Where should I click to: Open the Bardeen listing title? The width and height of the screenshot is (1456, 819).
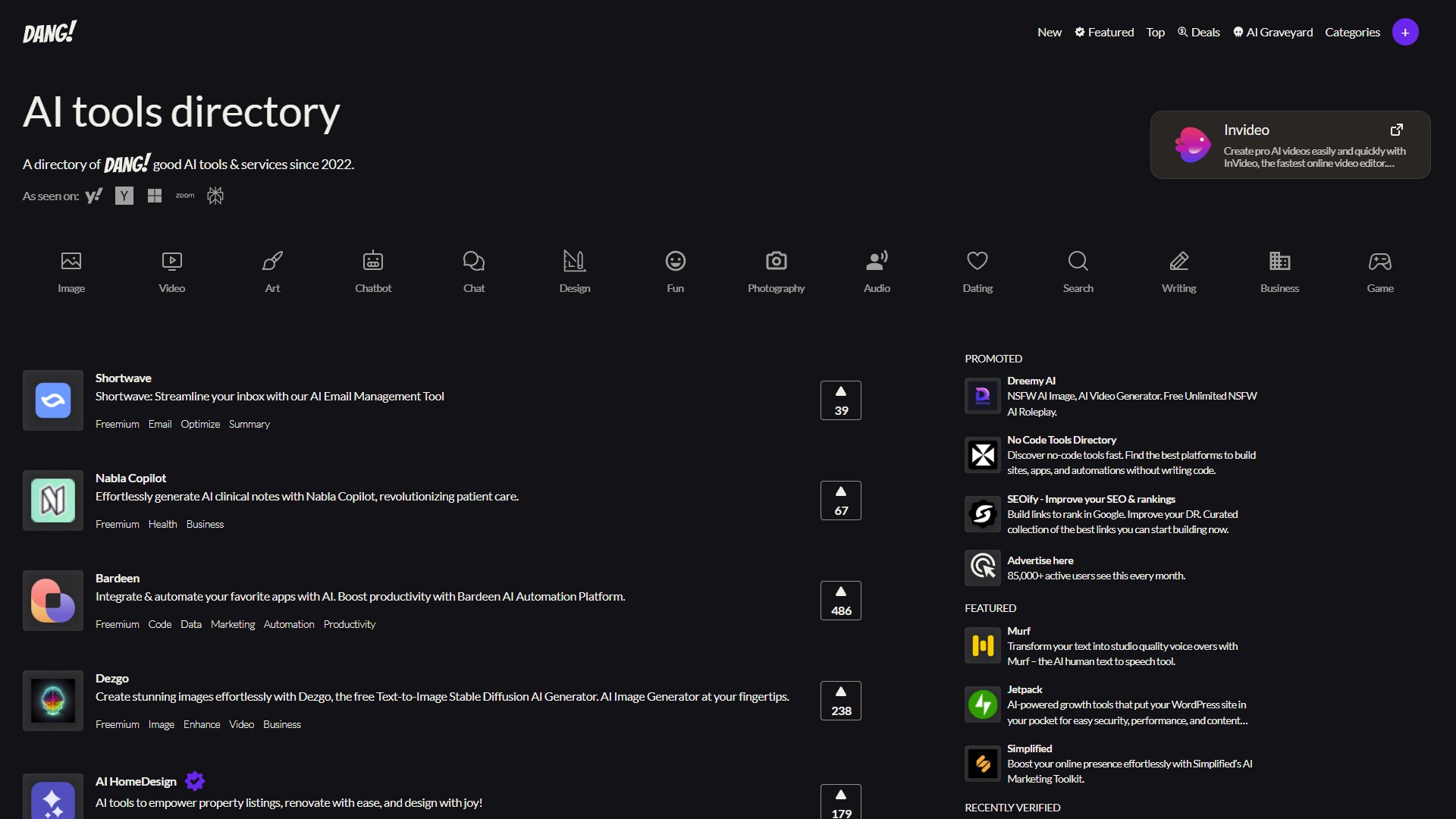pyautogui.click(x=118, y=578)
